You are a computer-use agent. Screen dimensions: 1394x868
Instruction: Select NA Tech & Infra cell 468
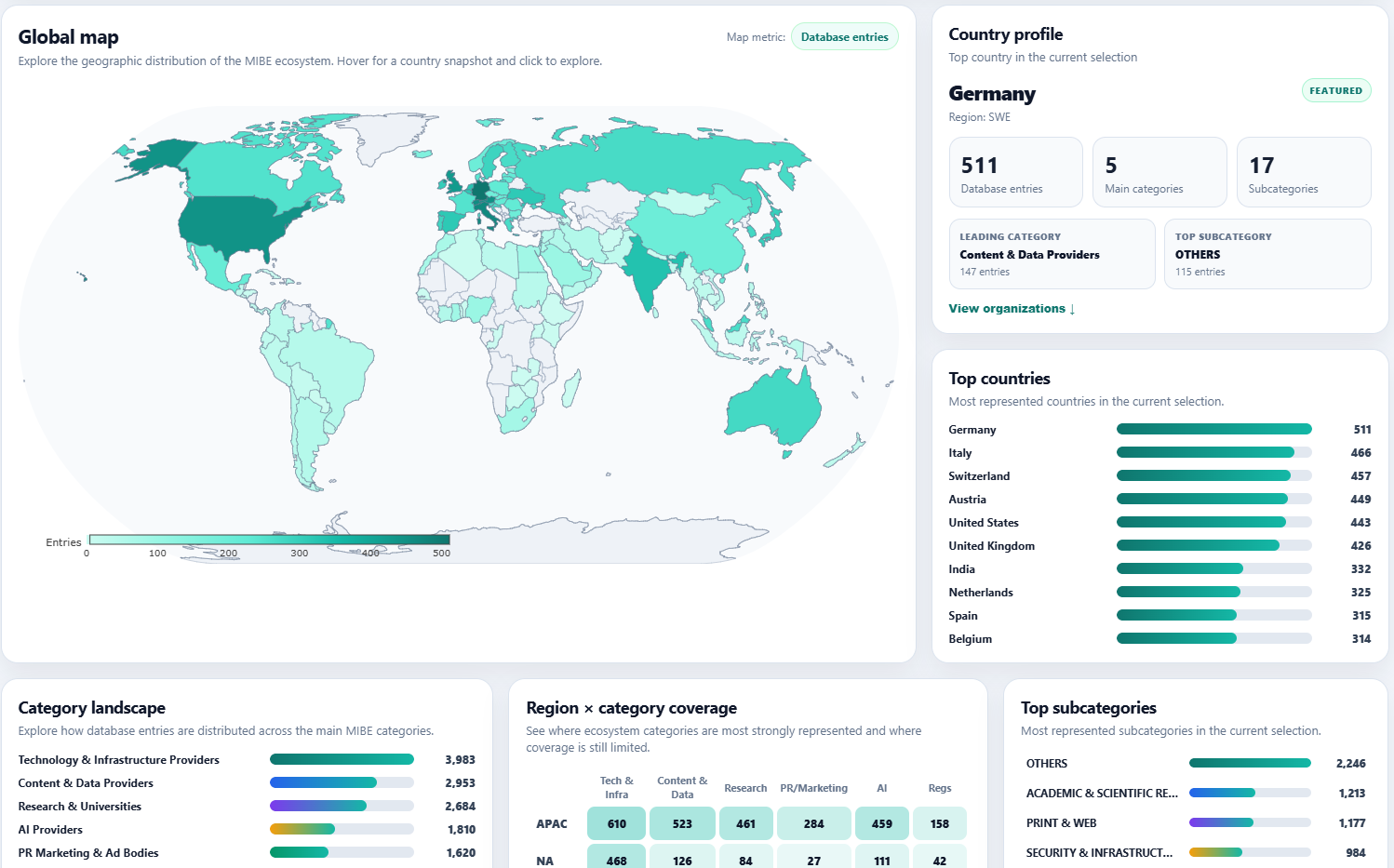coord(616,857)
